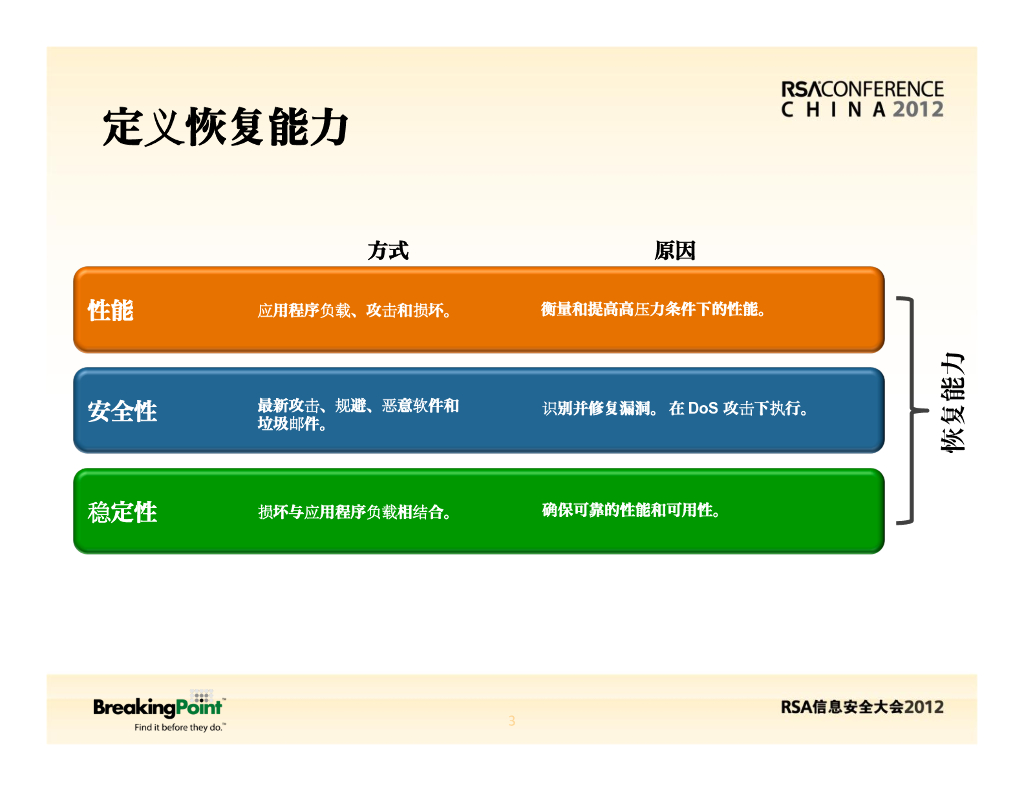
Task: Click the vertical label 恢复能力
Action: pyautogui.click(x=952, y=403)
